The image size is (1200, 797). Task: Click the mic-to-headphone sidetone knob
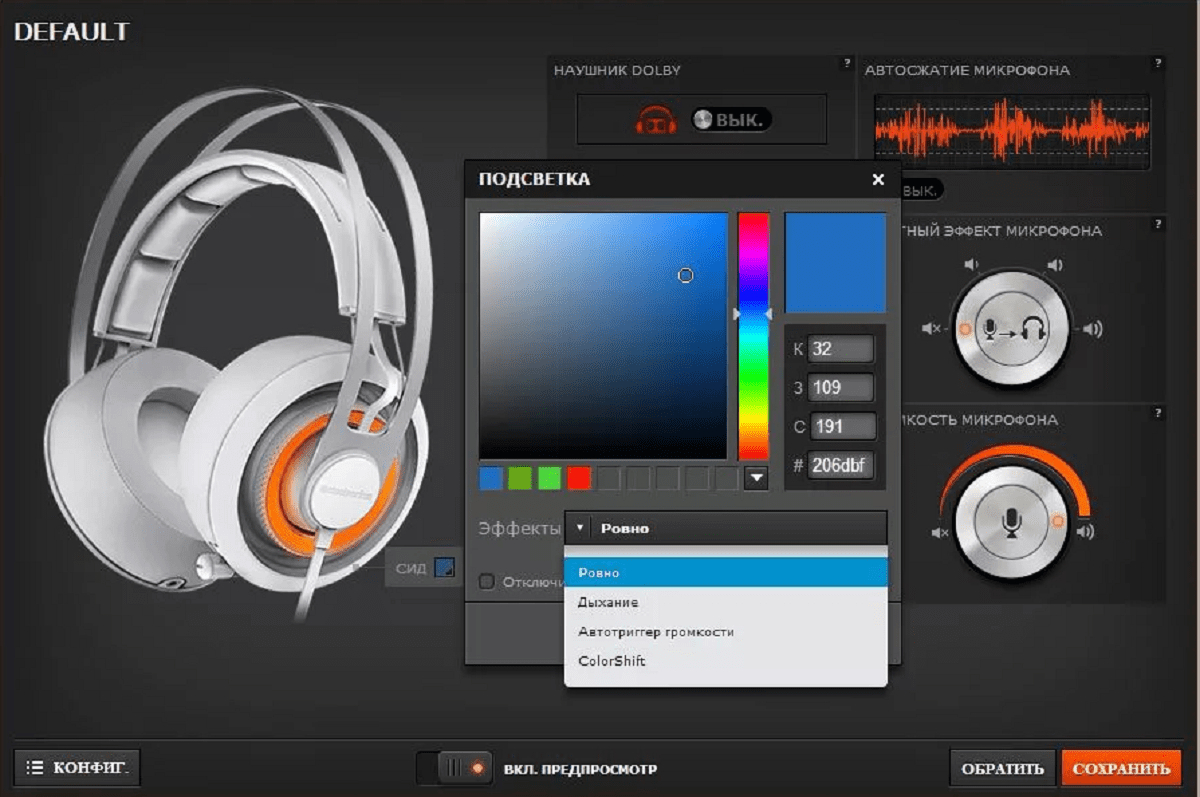pos(1010,329)
